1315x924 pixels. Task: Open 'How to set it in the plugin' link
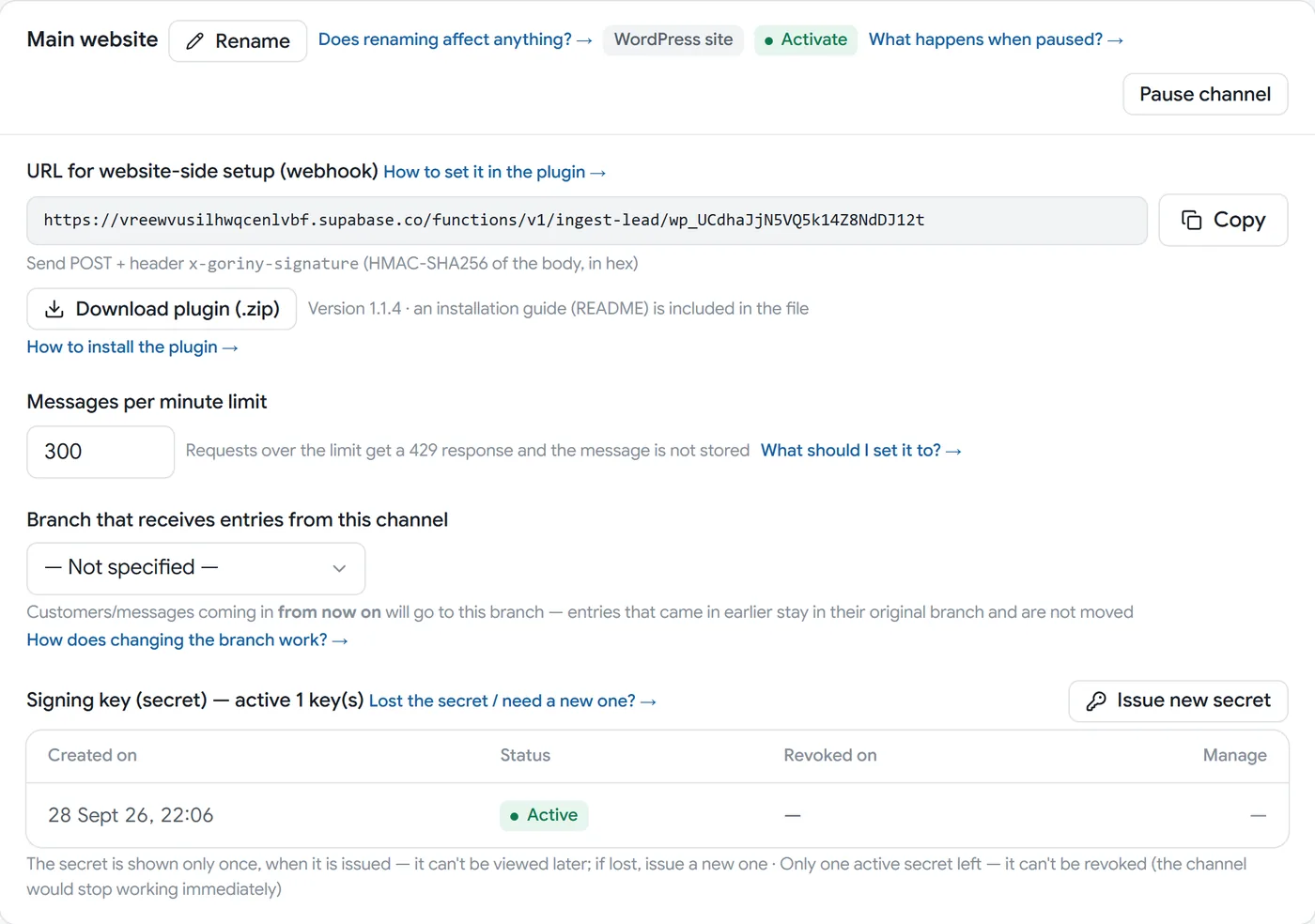click(494, 172)
